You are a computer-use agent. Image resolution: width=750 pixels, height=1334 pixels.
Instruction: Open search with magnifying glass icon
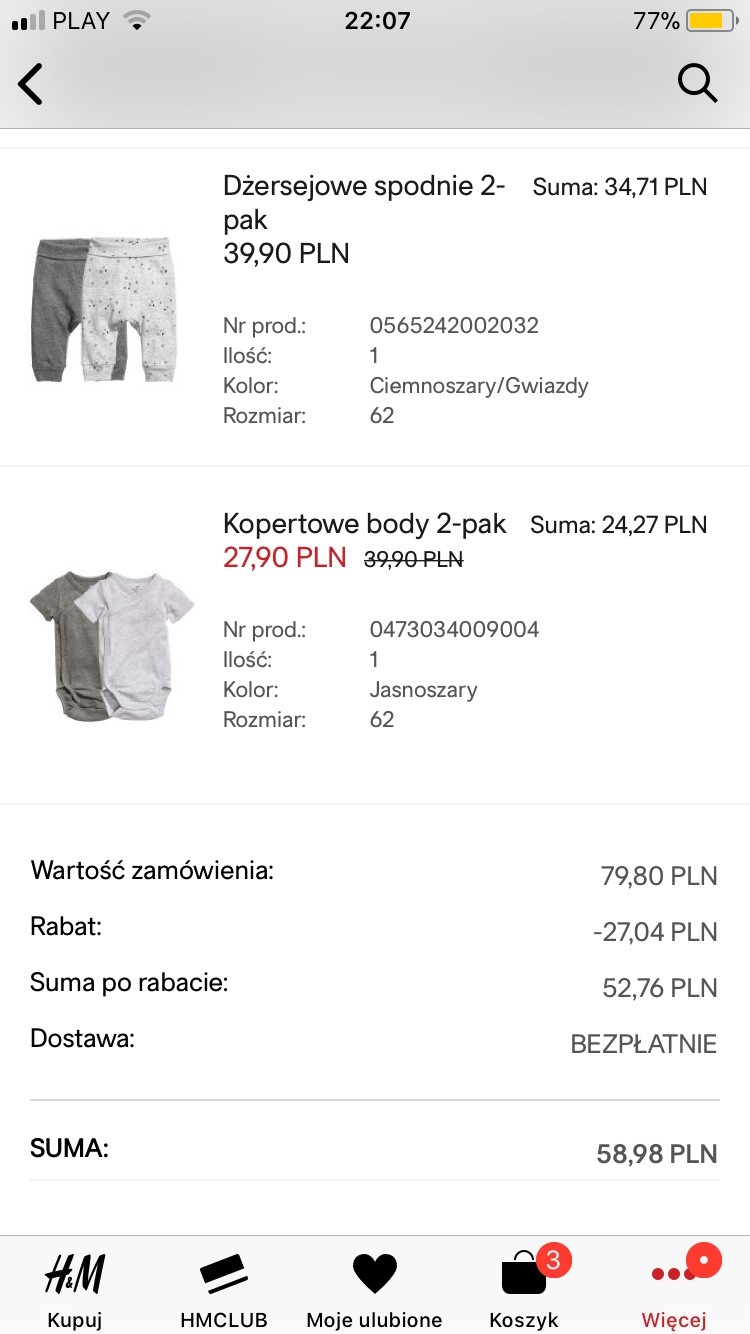point(697,83)
